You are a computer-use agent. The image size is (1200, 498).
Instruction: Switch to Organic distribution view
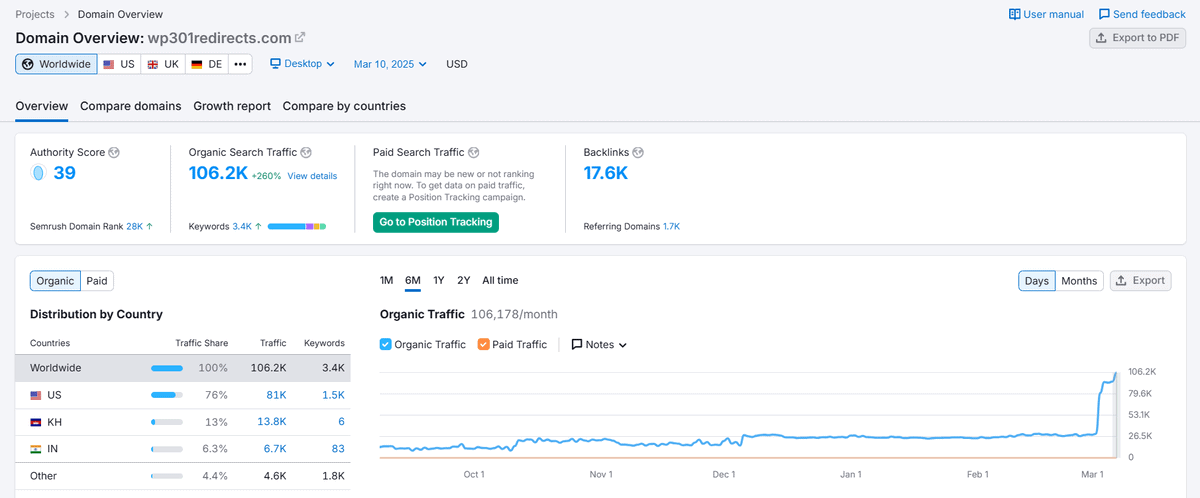pos(55,281)
